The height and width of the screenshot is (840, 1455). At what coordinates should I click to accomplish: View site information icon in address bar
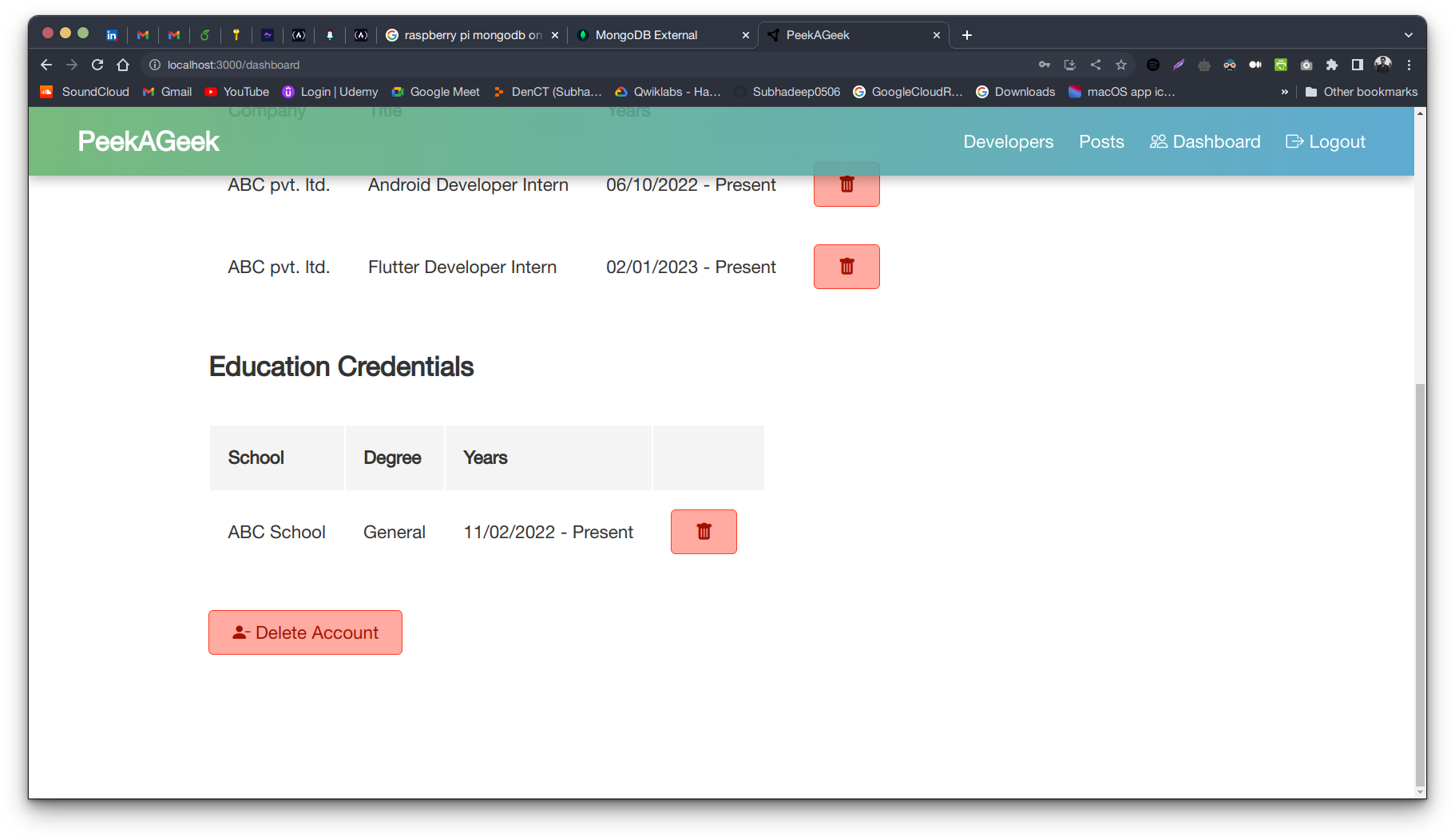coord(155,65)
